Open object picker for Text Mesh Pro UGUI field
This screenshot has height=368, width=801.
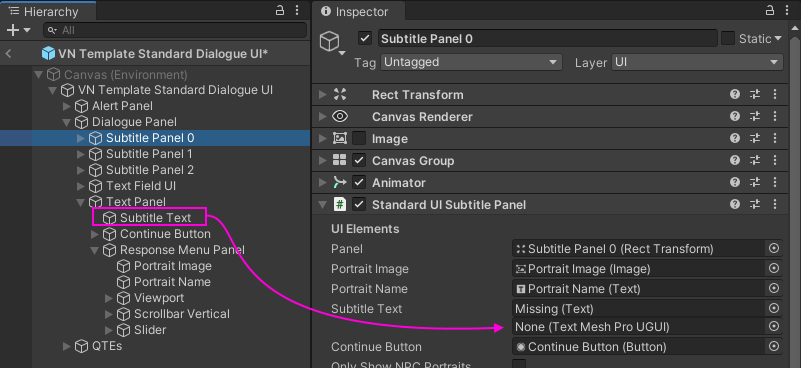[x=774, y=327]
